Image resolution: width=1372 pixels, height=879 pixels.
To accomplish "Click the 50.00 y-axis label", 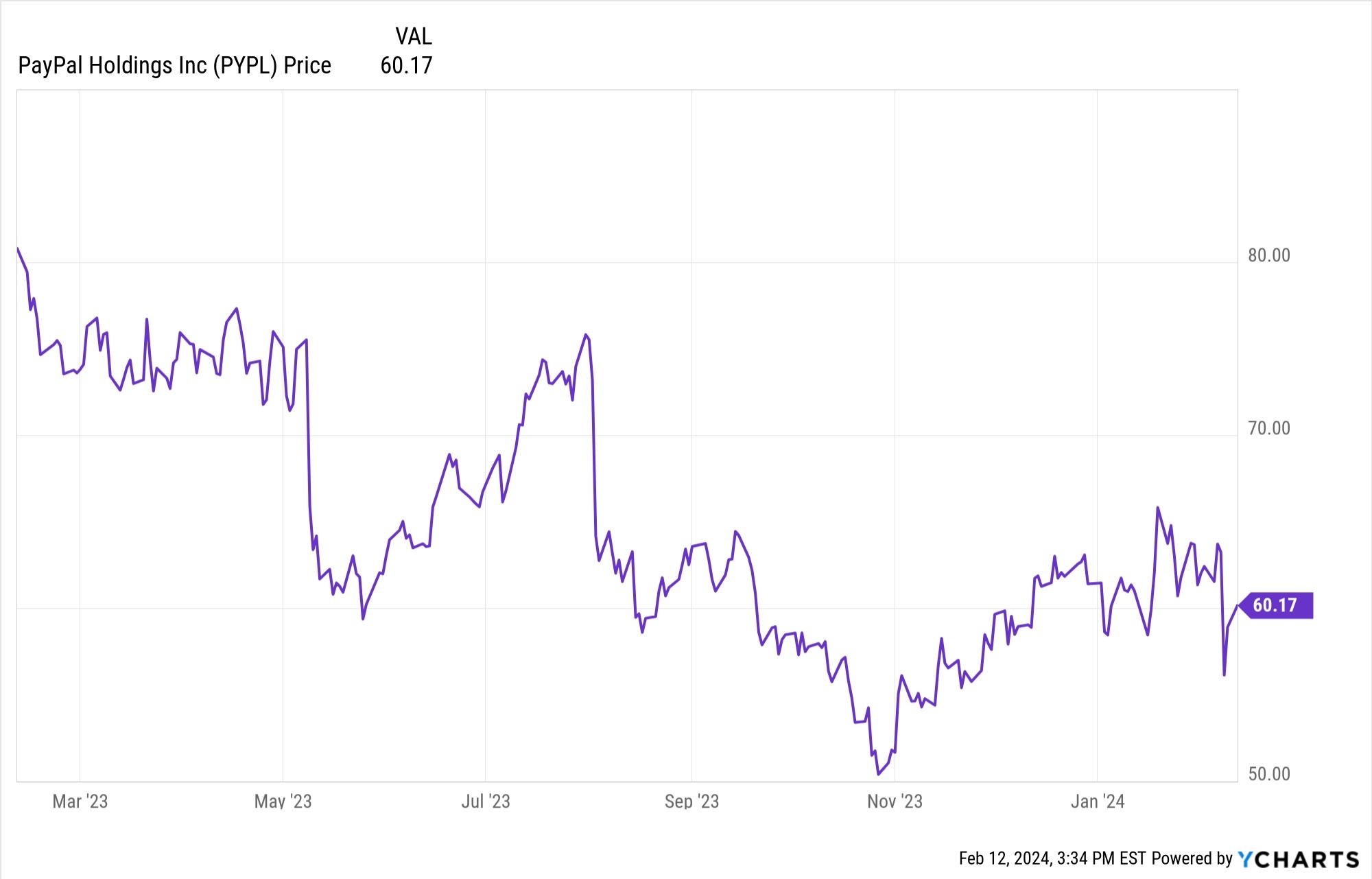I will (1269, 774).
